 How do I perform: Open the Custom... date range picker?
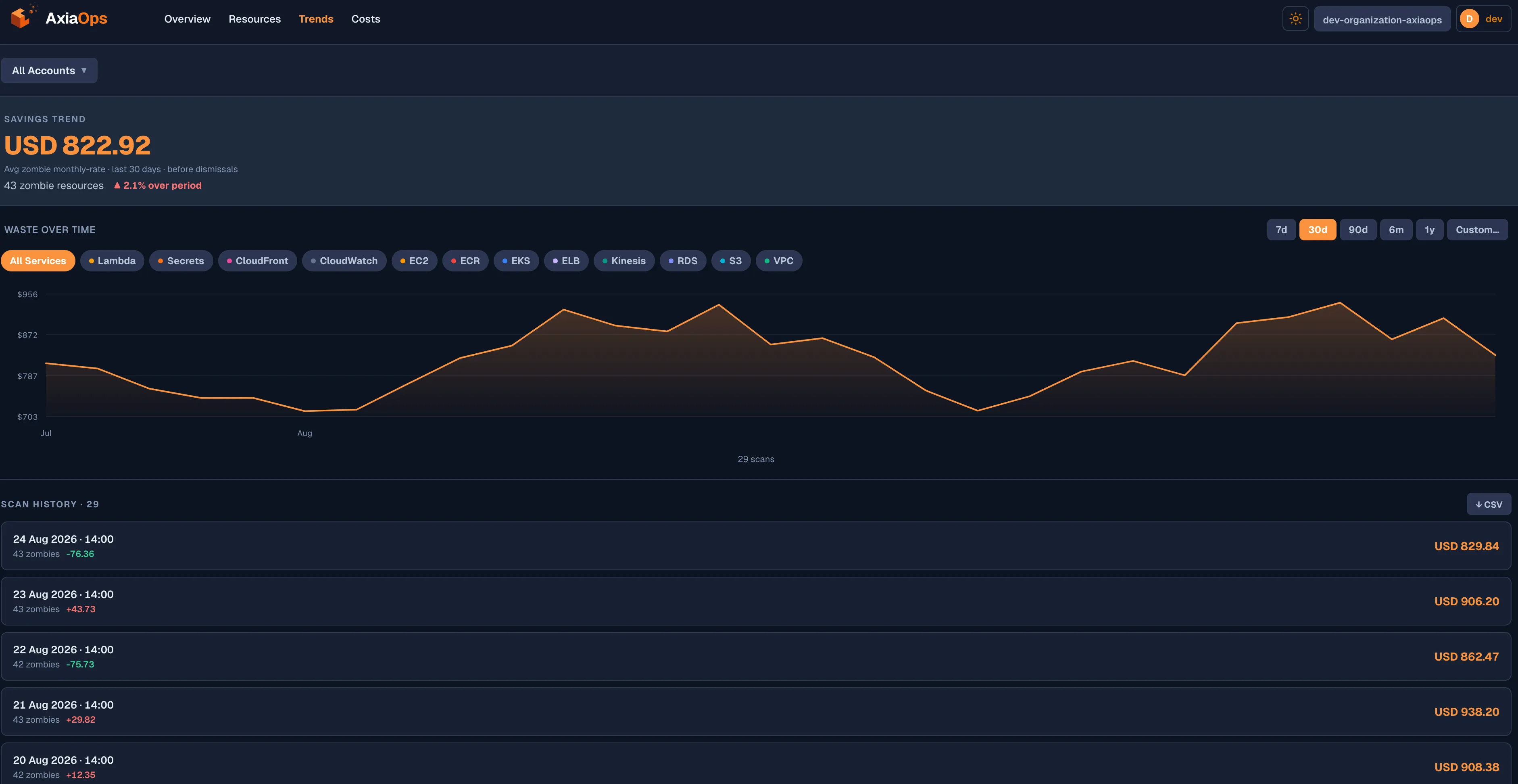(x=1477, y=230)
